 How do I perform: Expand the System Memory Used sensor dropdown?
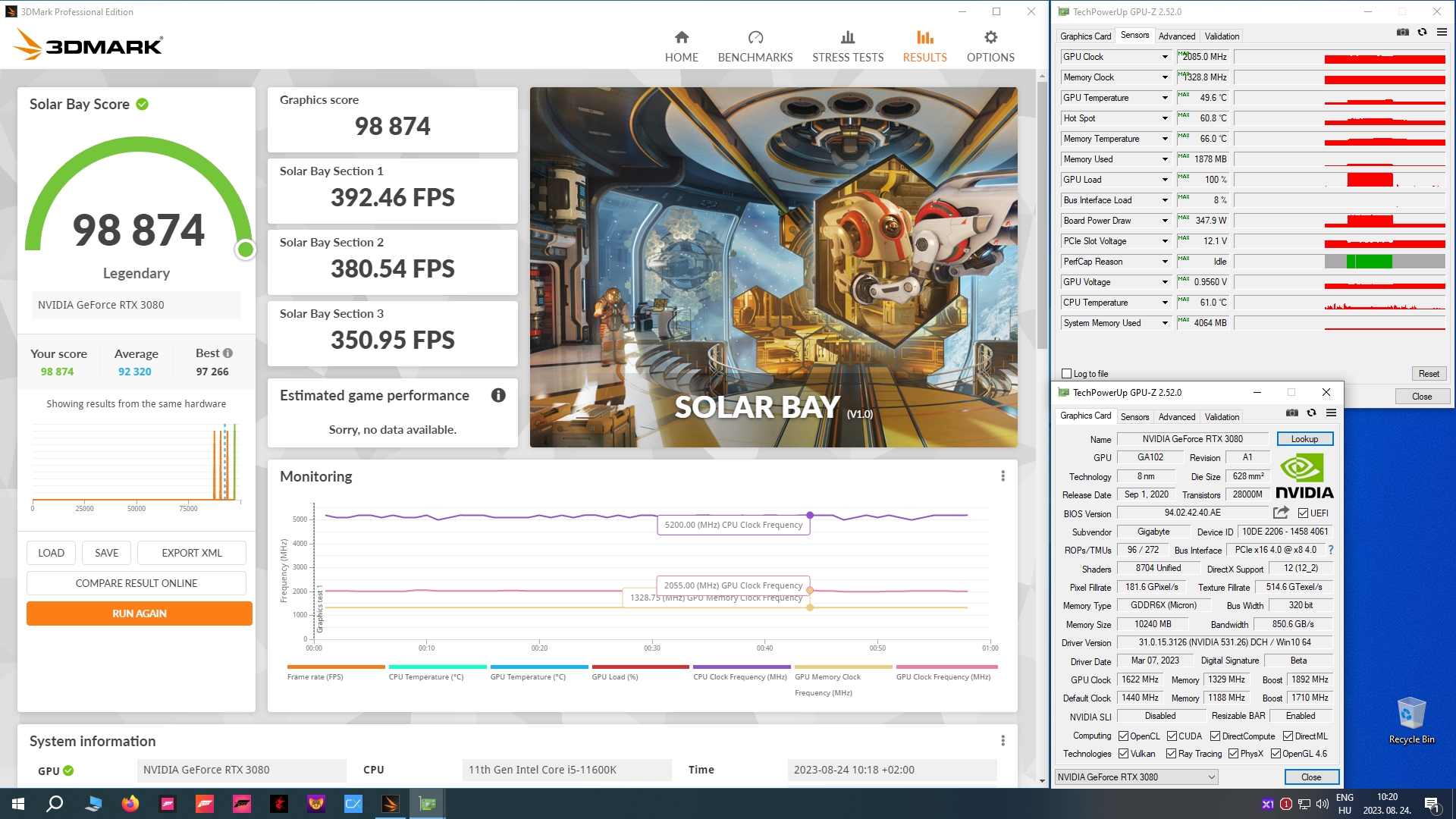(x=1165, y=323)
